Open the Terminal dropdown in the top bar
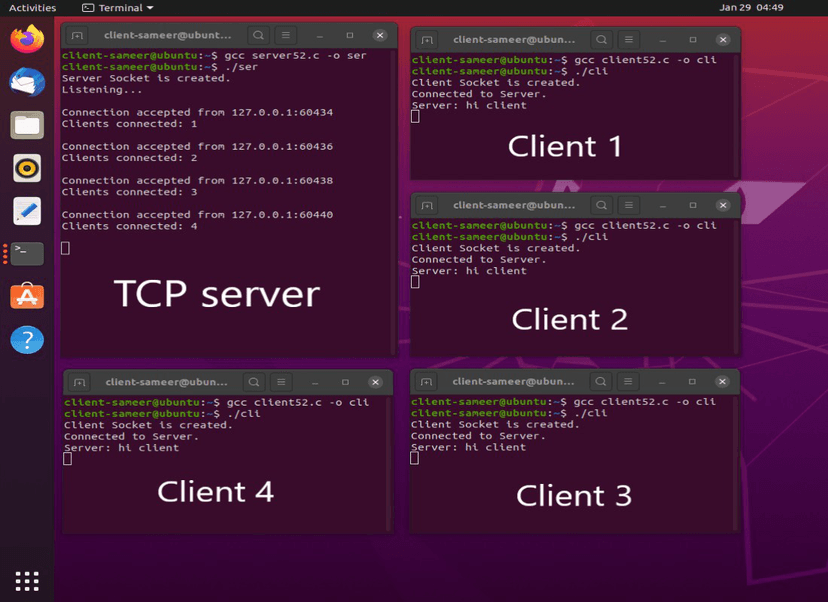 (x=116, y=7)
